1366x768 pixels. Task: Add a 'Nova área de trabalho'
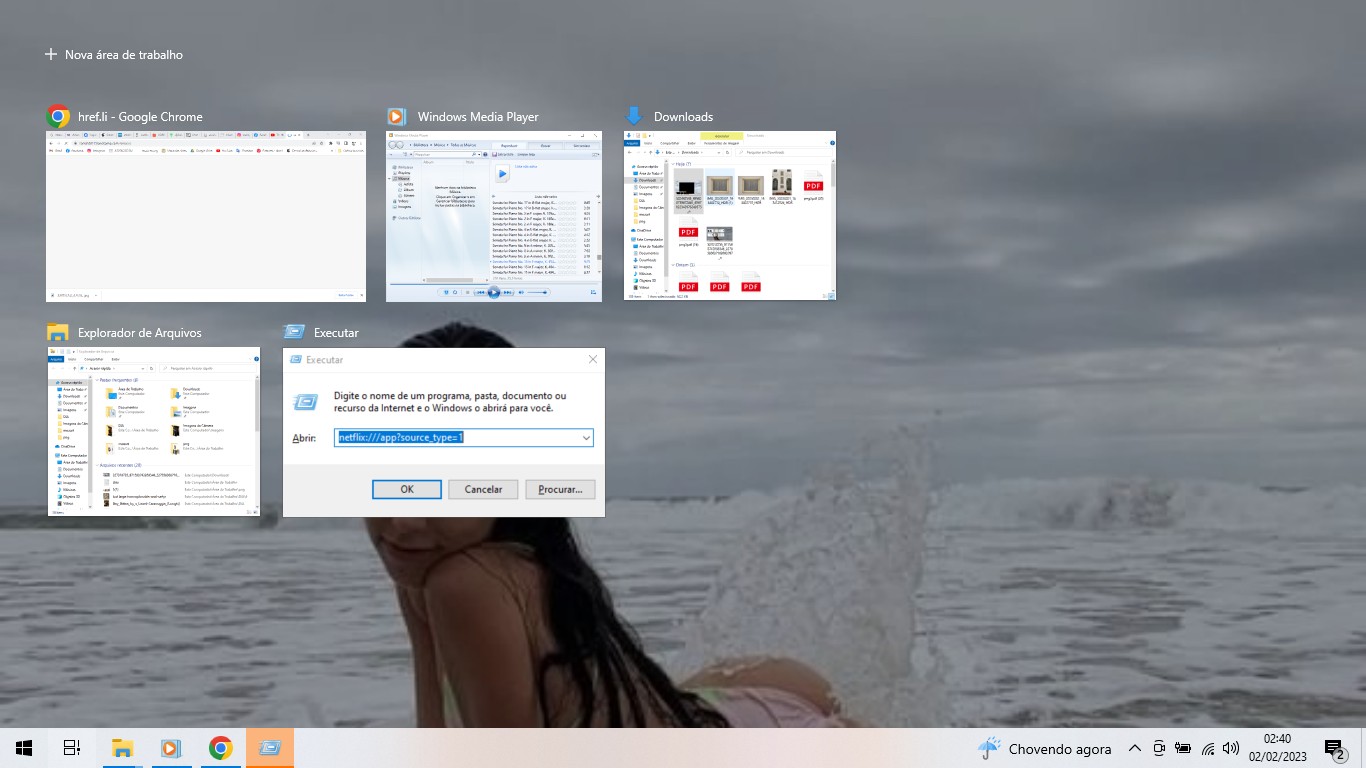[114, 55]
